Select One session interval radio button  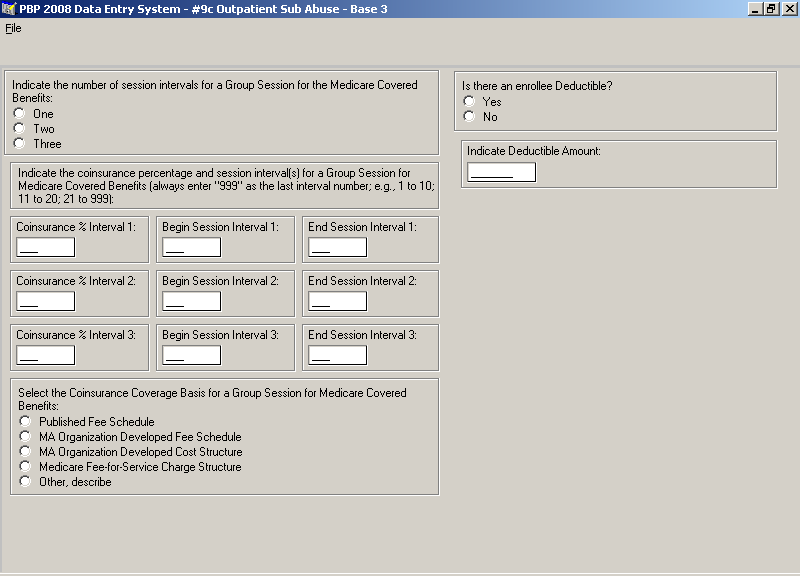(x=19, y=113)
